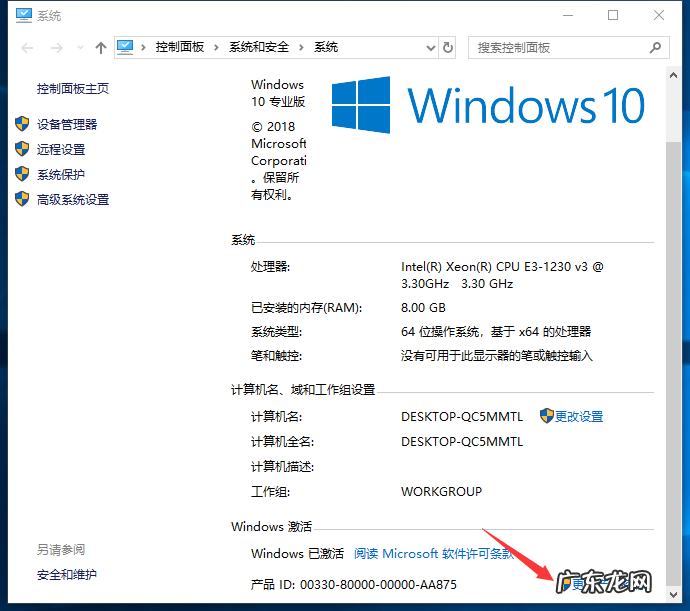This screenshot has width=690, height=611.
Task: Click shield icon beside 高级系统设置
Action: click(22, 199)
